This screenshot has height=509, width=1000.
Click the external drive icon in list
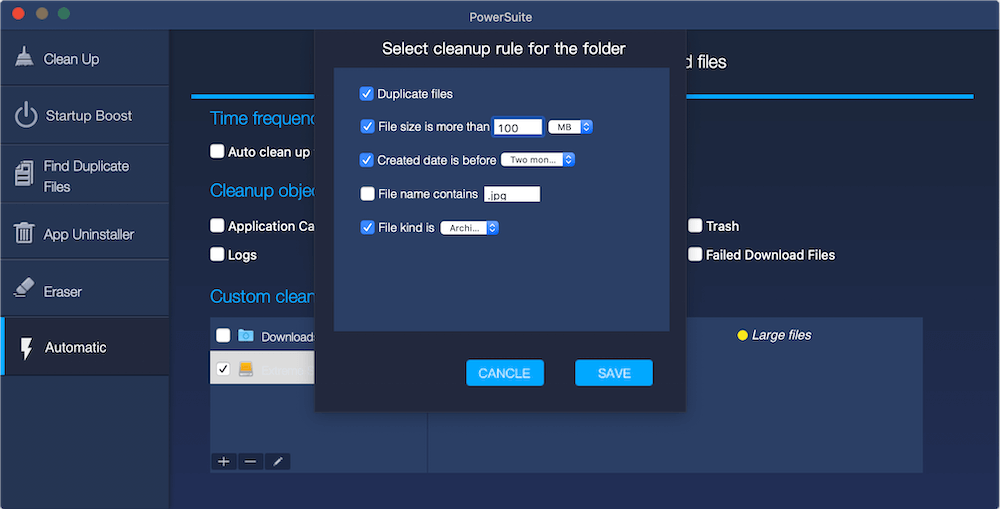(x=246, y=369)
